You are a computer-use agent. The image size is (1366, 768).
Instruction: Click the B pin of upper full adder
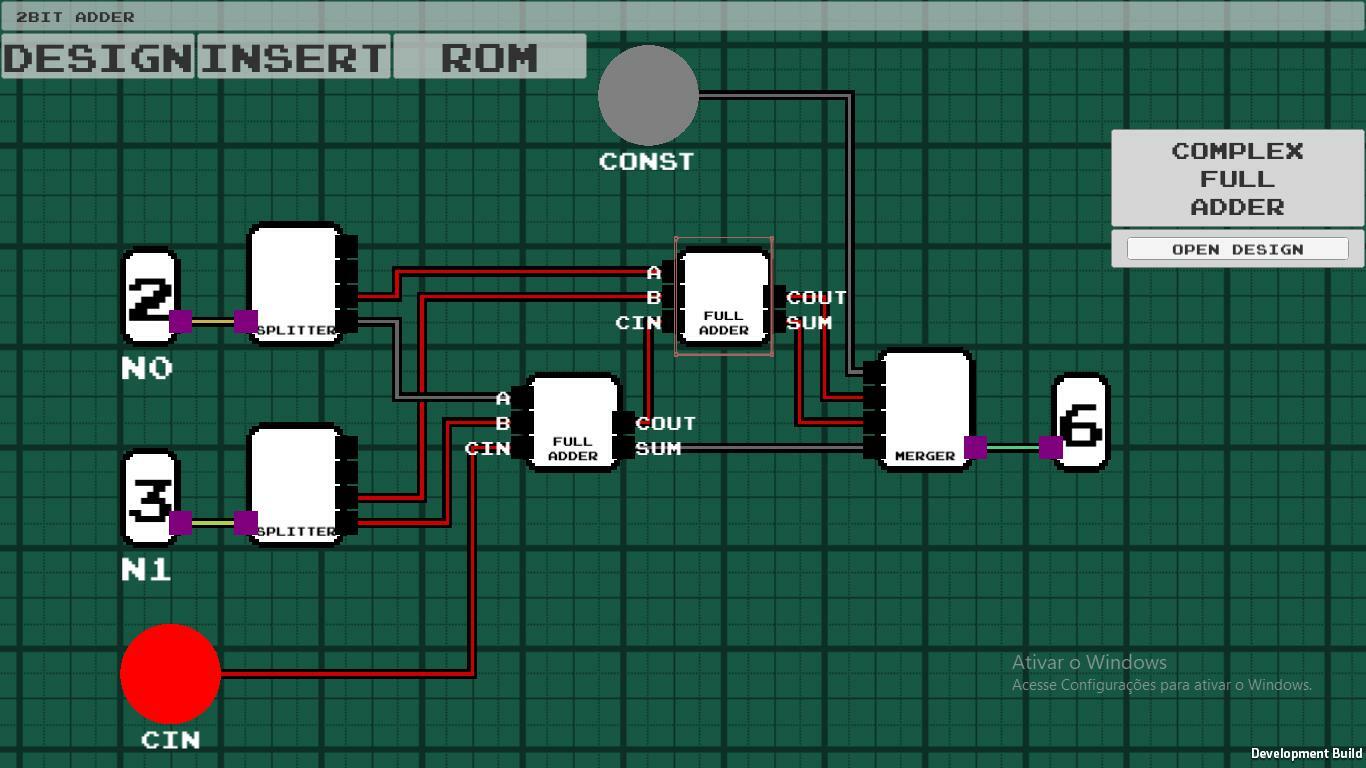pos(669,297)
